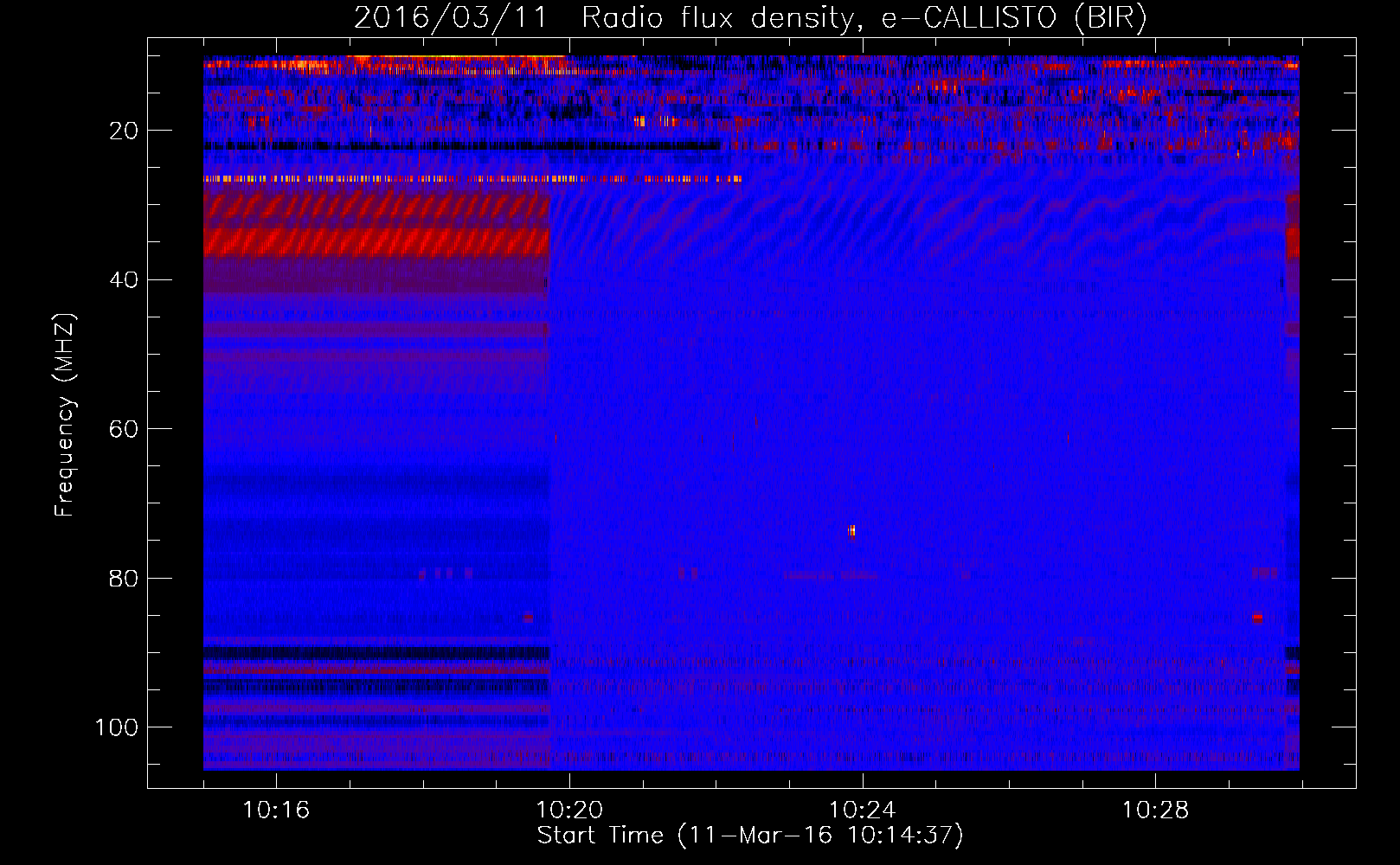Click the bright burst spot near 10:24 at 74 MHz
The image size is (1400, 865).
(851, 530)
